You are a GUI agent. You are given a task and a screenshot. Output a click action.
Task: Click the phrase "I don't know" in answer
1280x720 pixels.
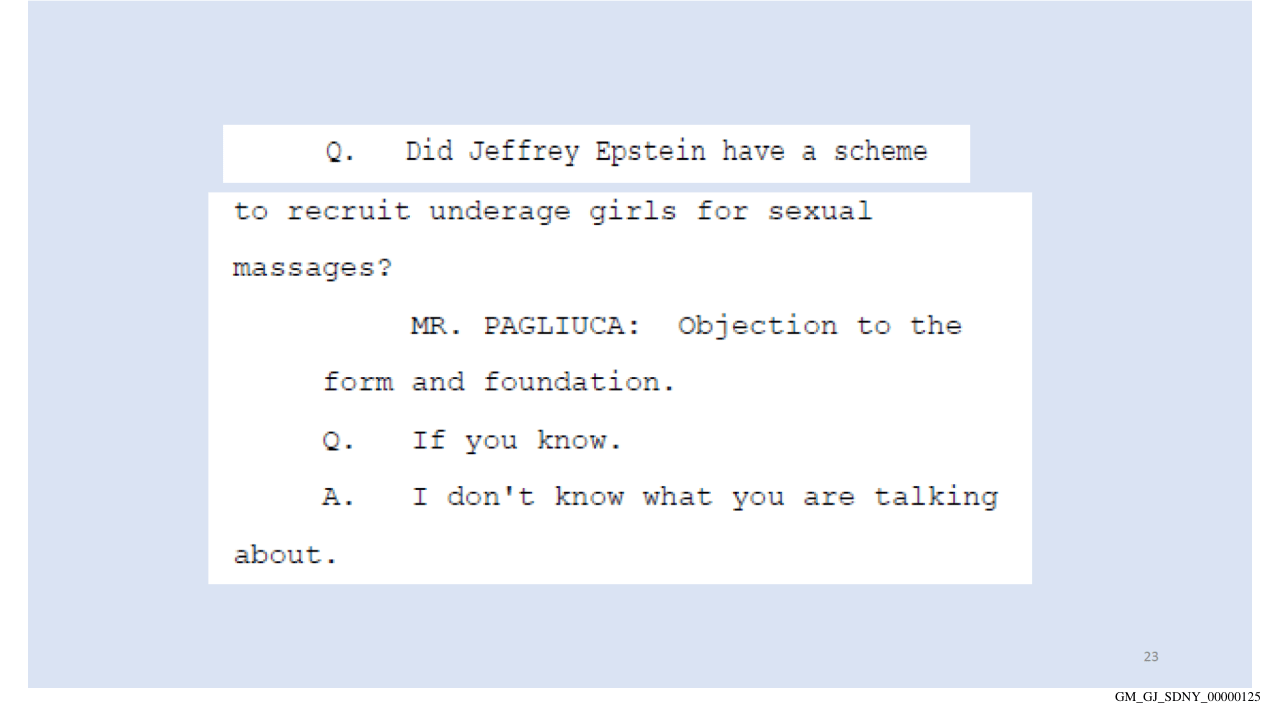[517, 497]
